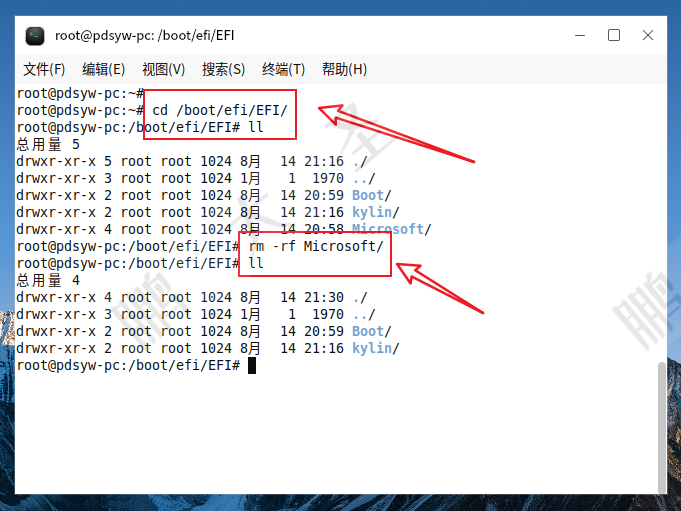The width and height of the screenshot is (681, 511).
Task: Click the terminal cursor at last prompt
Action: coord(252,365)
